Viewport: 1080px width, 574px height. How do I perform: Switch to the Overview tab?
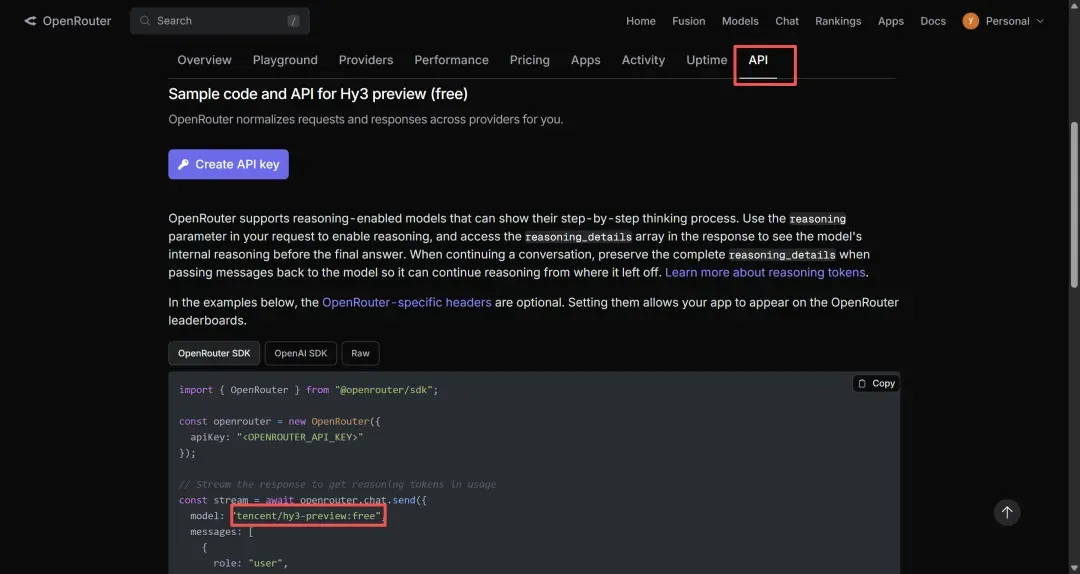click(205, 60)
